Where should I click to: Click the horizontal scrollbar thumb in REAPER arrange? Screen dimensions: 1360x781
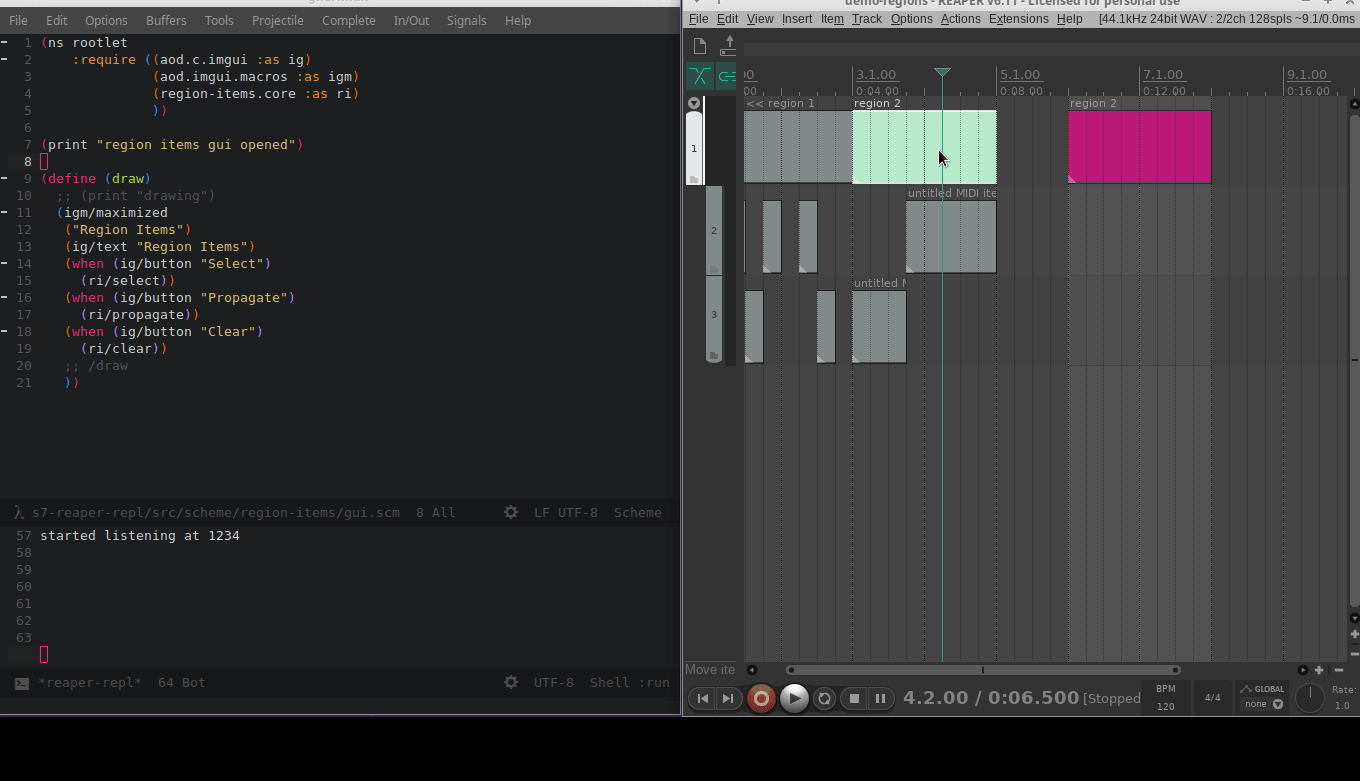[x=983, y=670]
